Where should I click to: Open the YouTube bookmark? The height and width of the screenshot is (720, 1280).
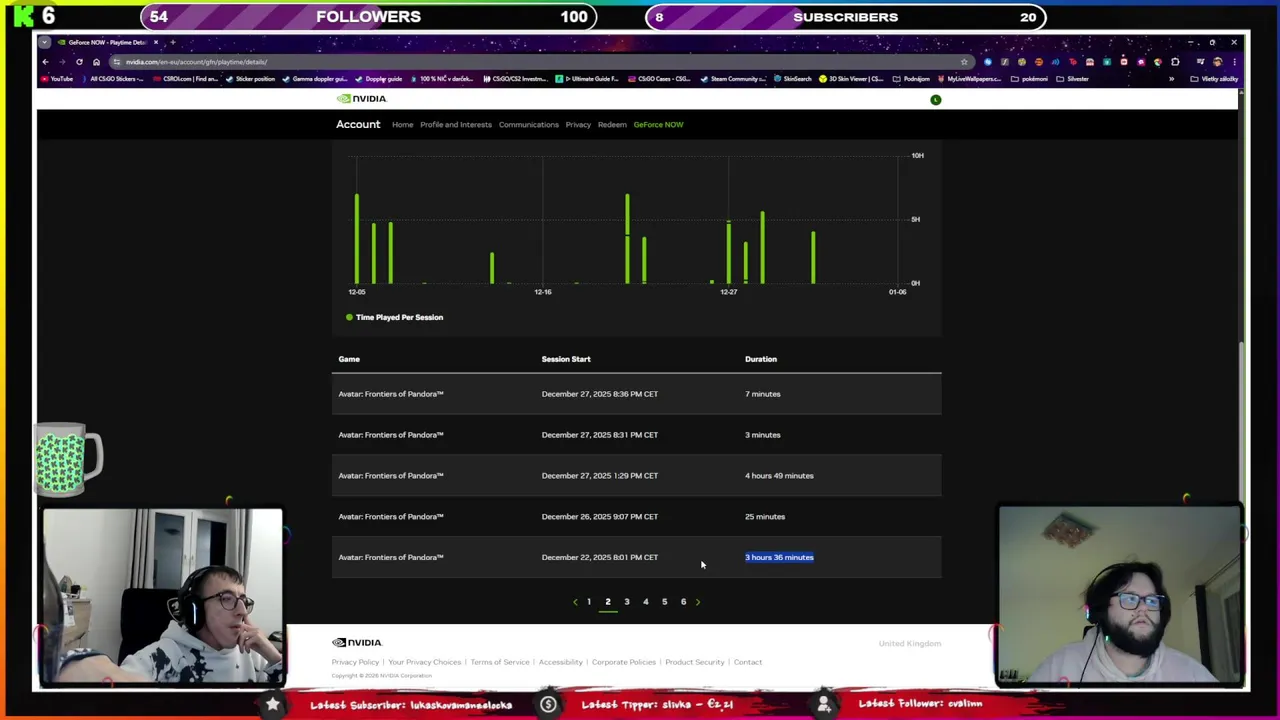point(57,79)
